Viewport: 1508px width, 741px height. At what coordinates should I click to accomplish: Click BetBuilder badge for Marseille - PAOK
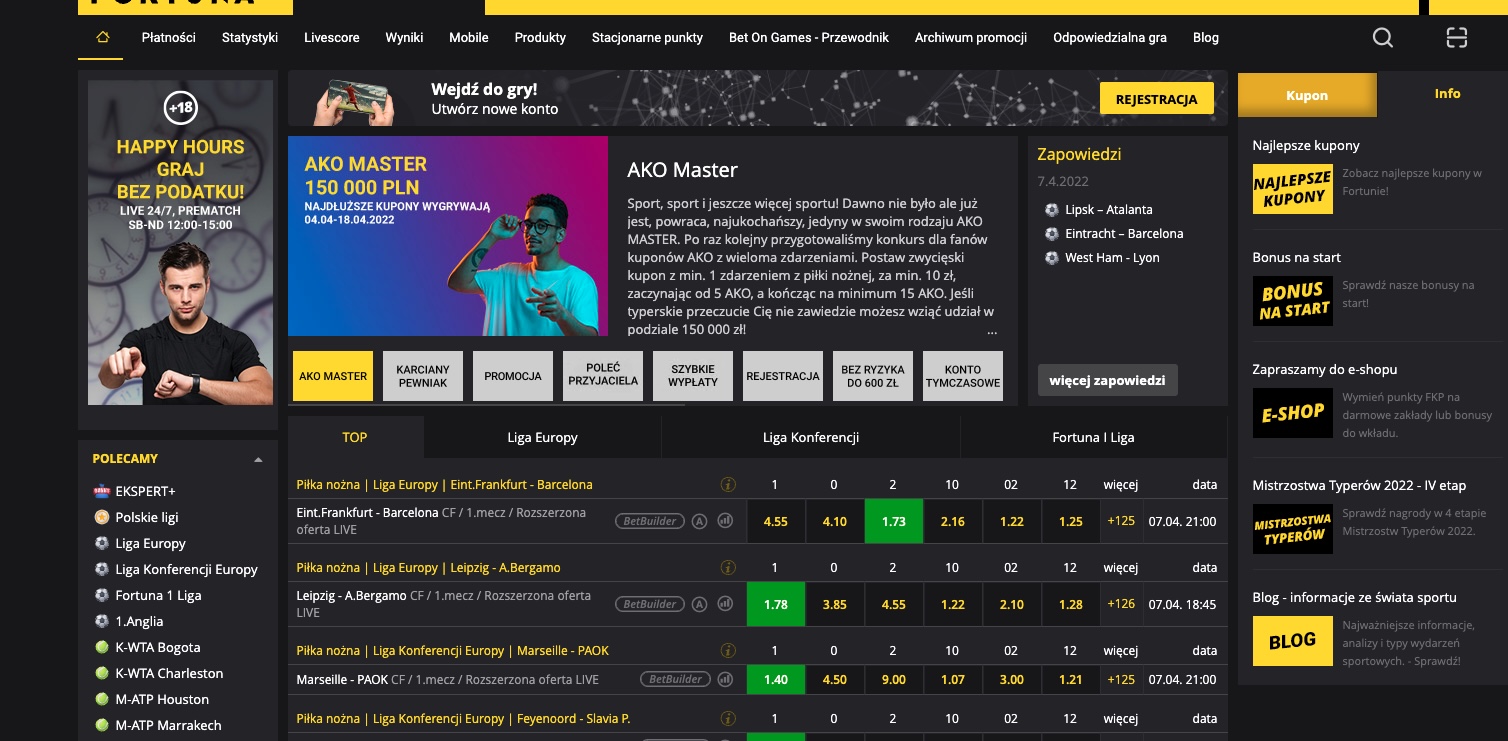click(x=675, y=680)
